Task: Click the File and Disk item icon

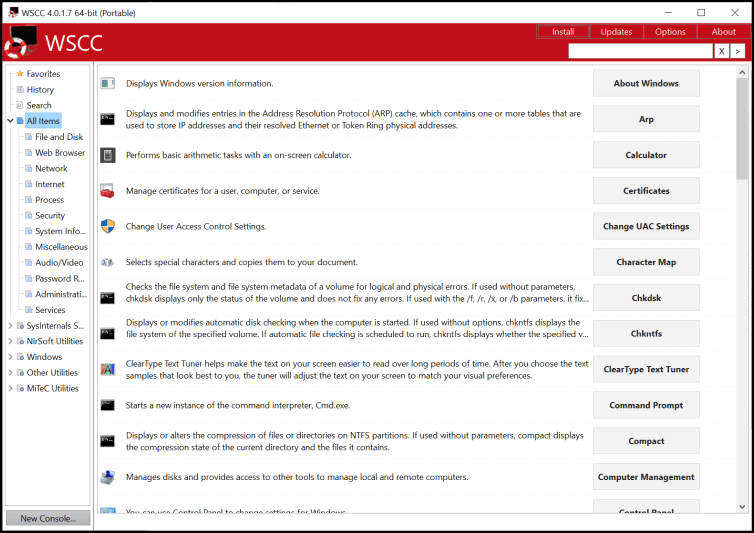Action: point(28,137)
